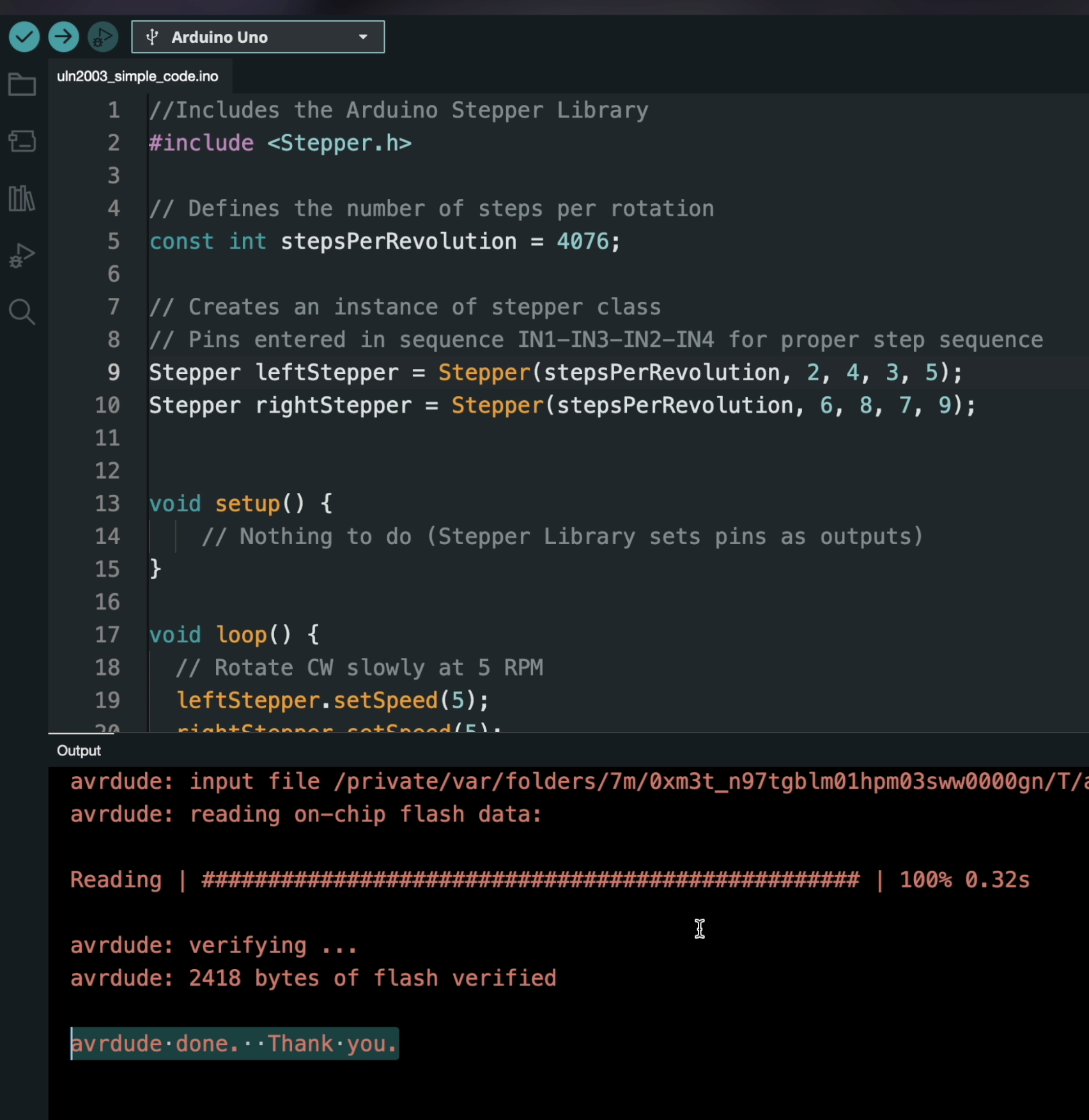
Task: Select the uln2003_simple_code.ino tab
Action: [137, 76]
